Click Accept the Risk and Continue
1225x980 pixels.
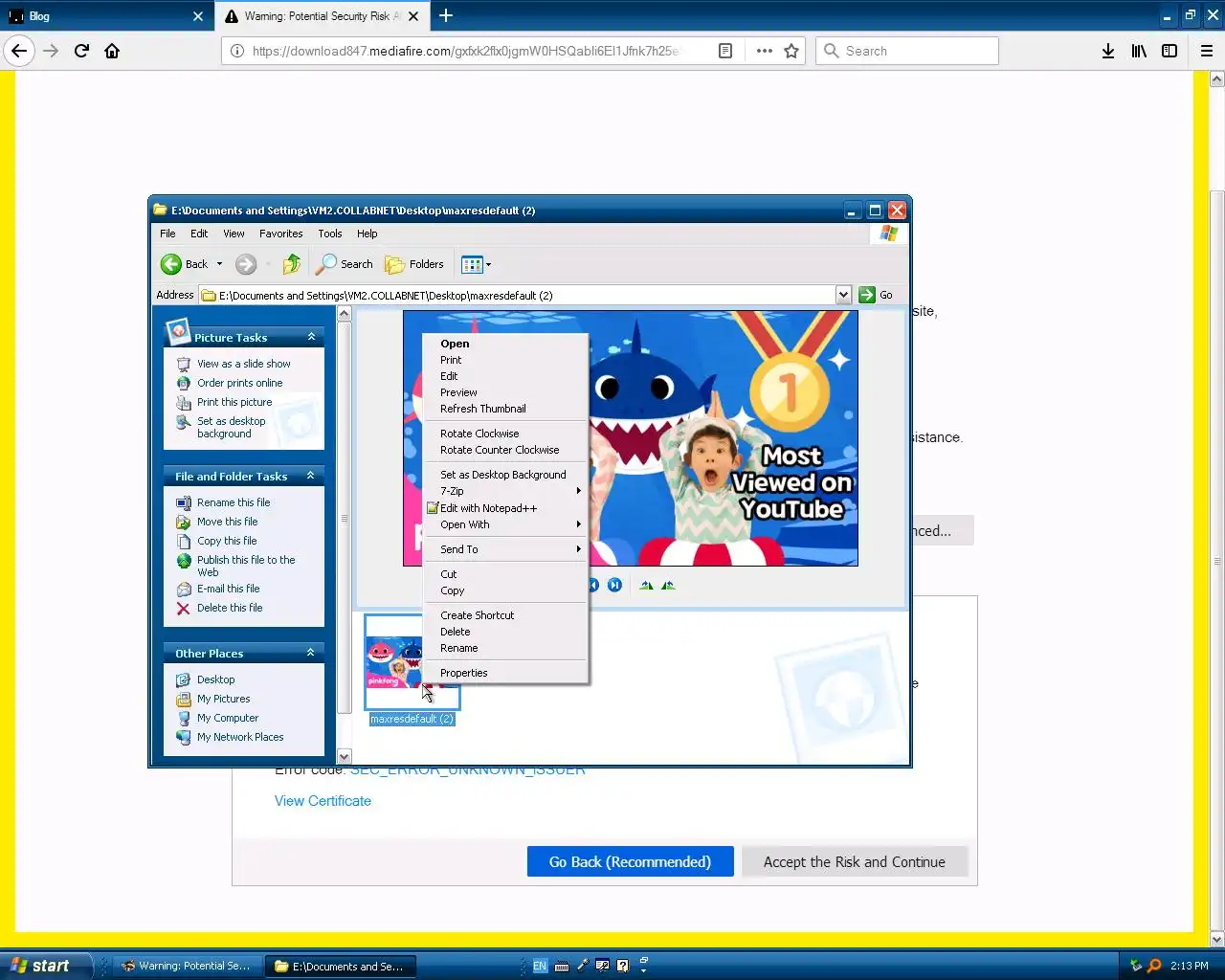[x=854, y=861]
